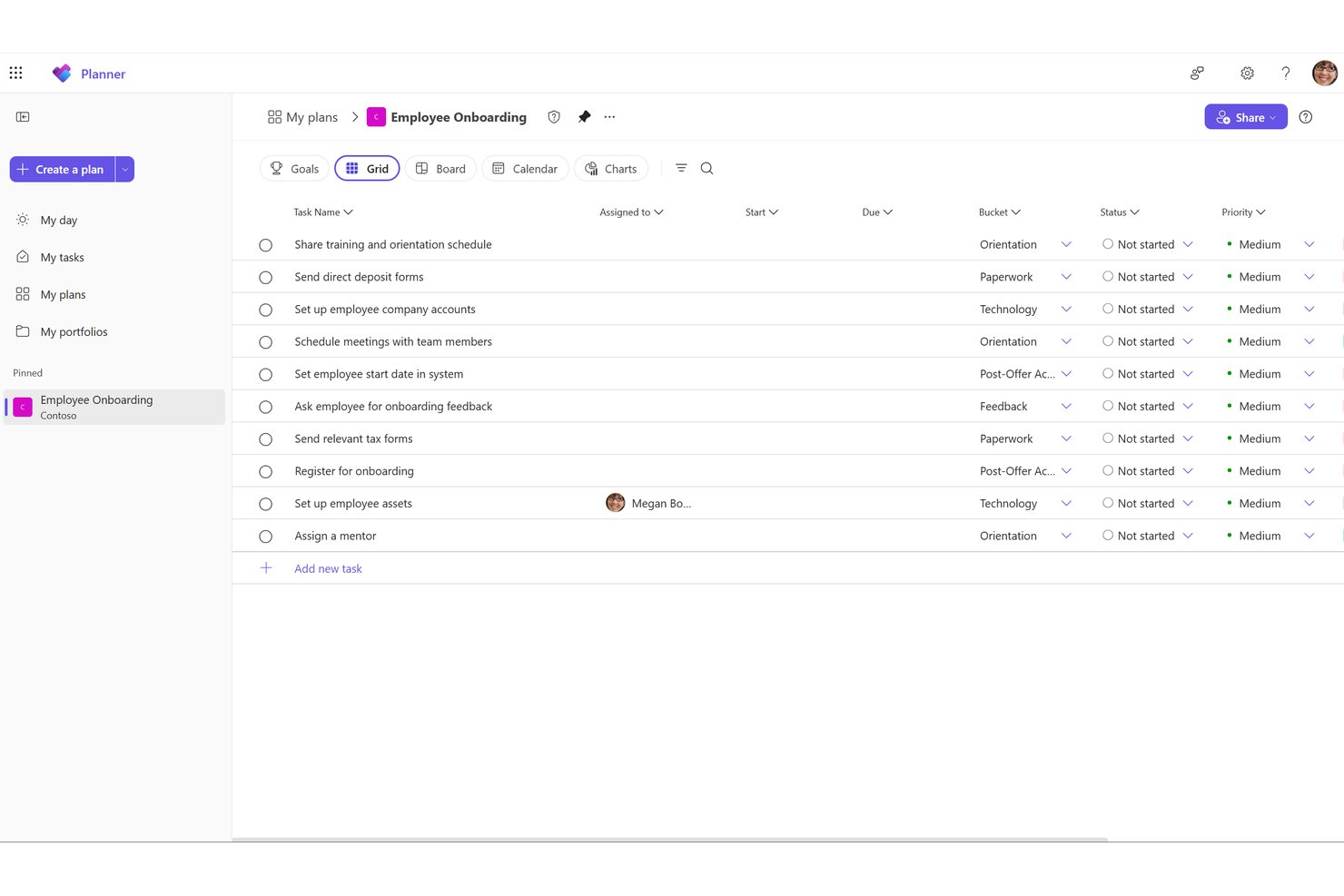
Task: Open the filter icon in the view toolbar
Action: pos(681,168)
